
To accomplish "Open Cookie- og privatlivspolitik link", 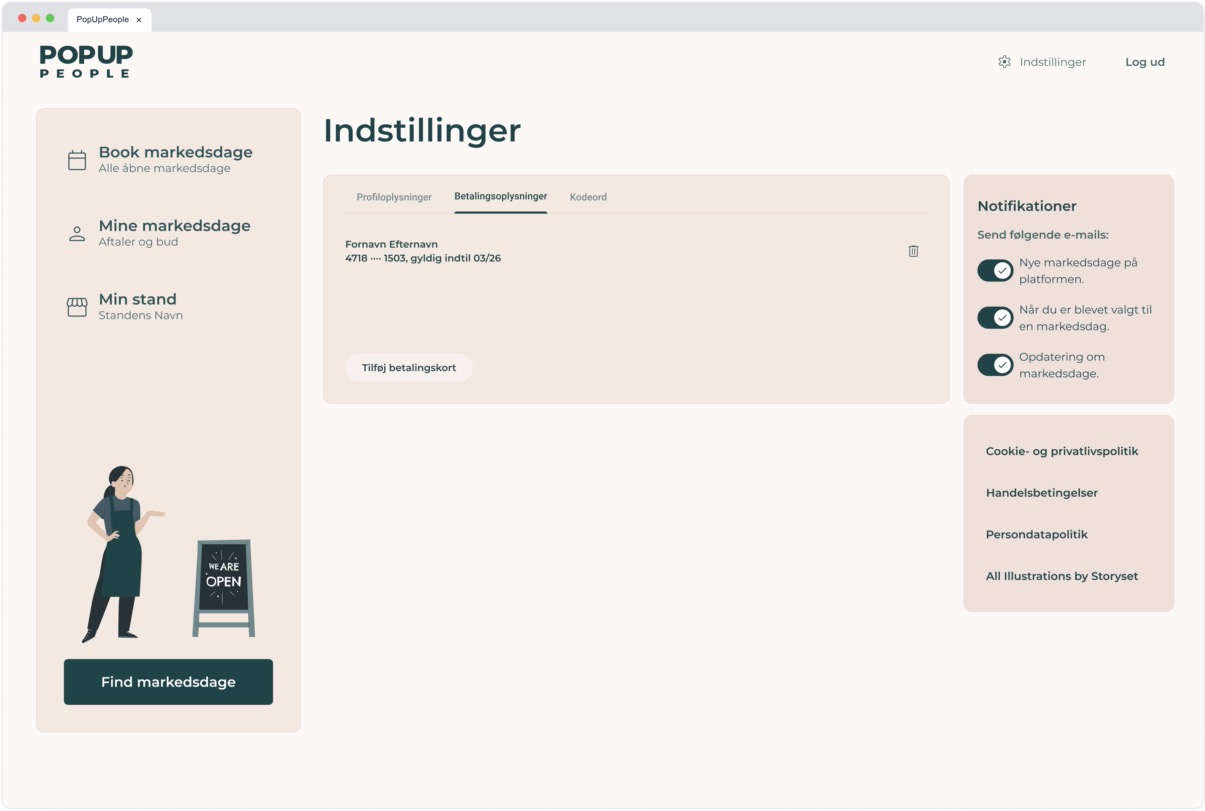I will pos(1061,451).
